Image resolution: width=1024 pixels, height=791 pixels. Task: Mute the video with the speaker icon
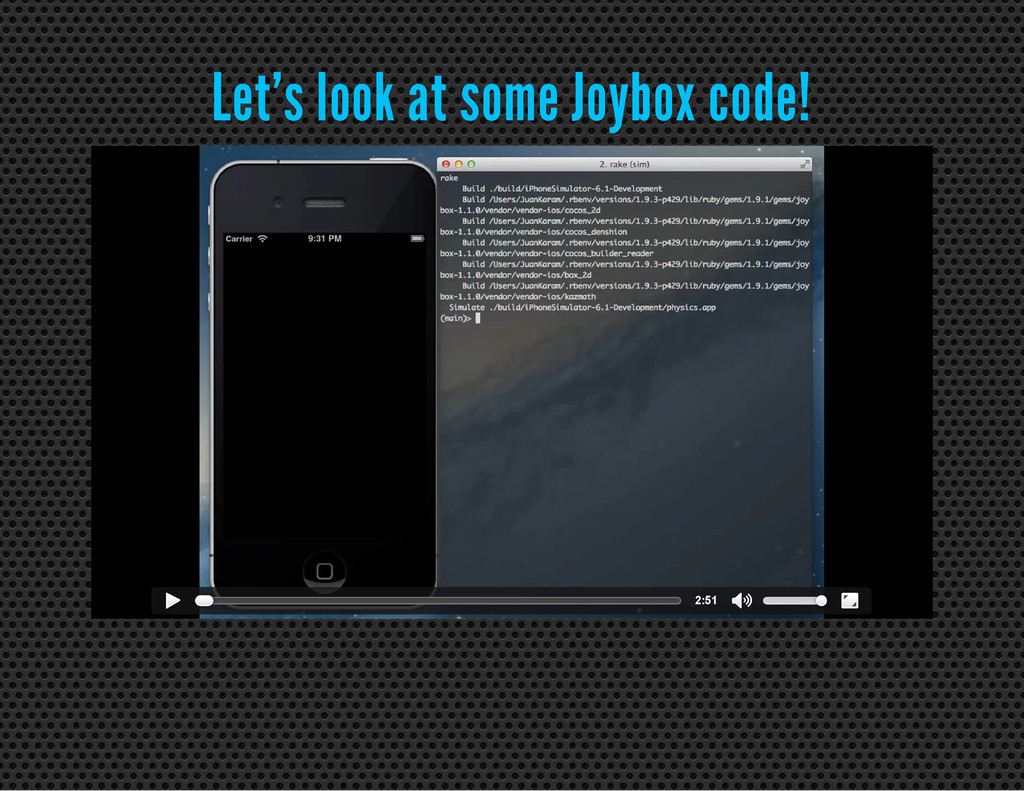741,600
